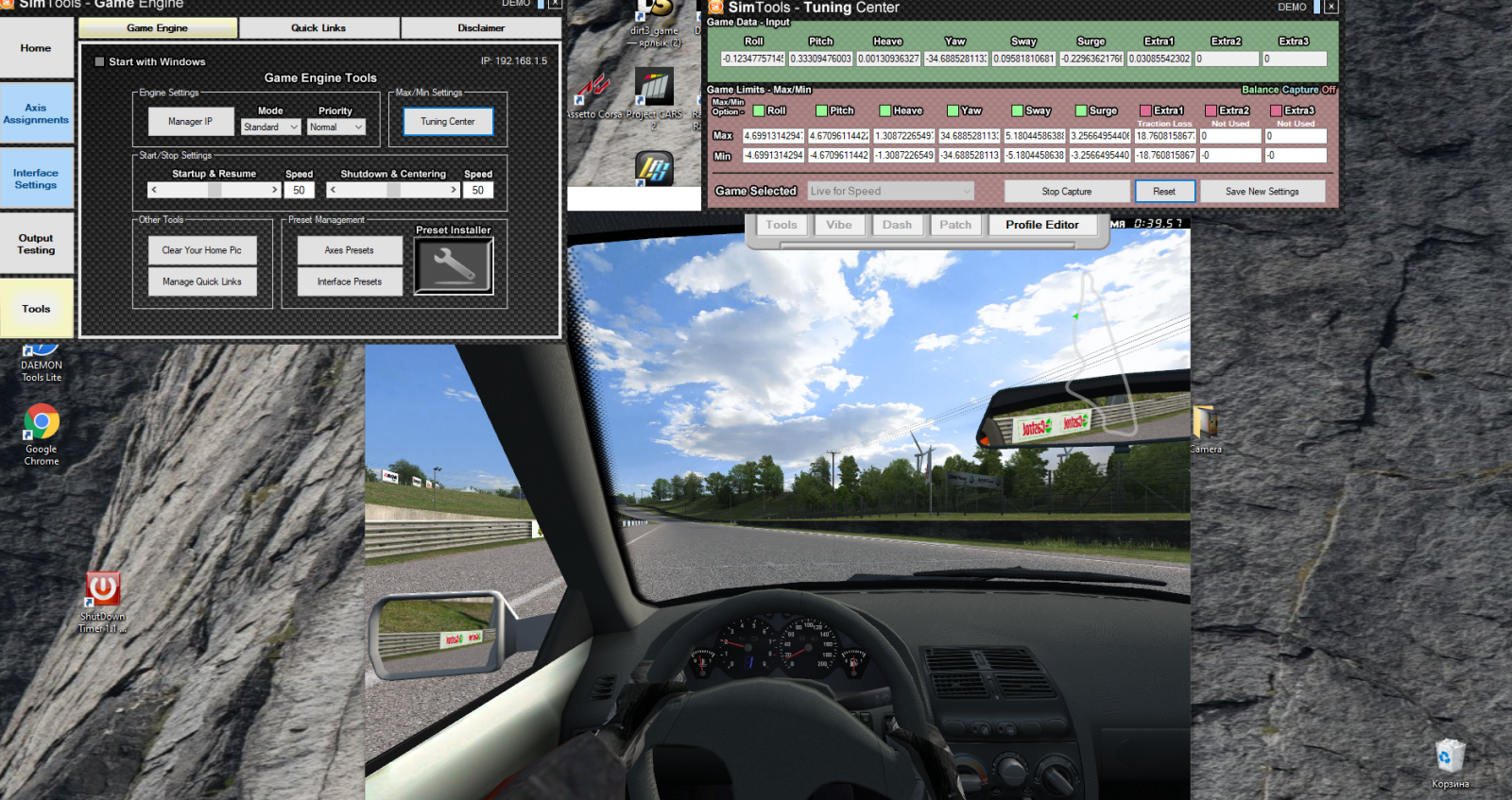Toggle the Start with Windows checkbox
The height and width of the screenshot is (800, 1512).
[x=99, y=61]
